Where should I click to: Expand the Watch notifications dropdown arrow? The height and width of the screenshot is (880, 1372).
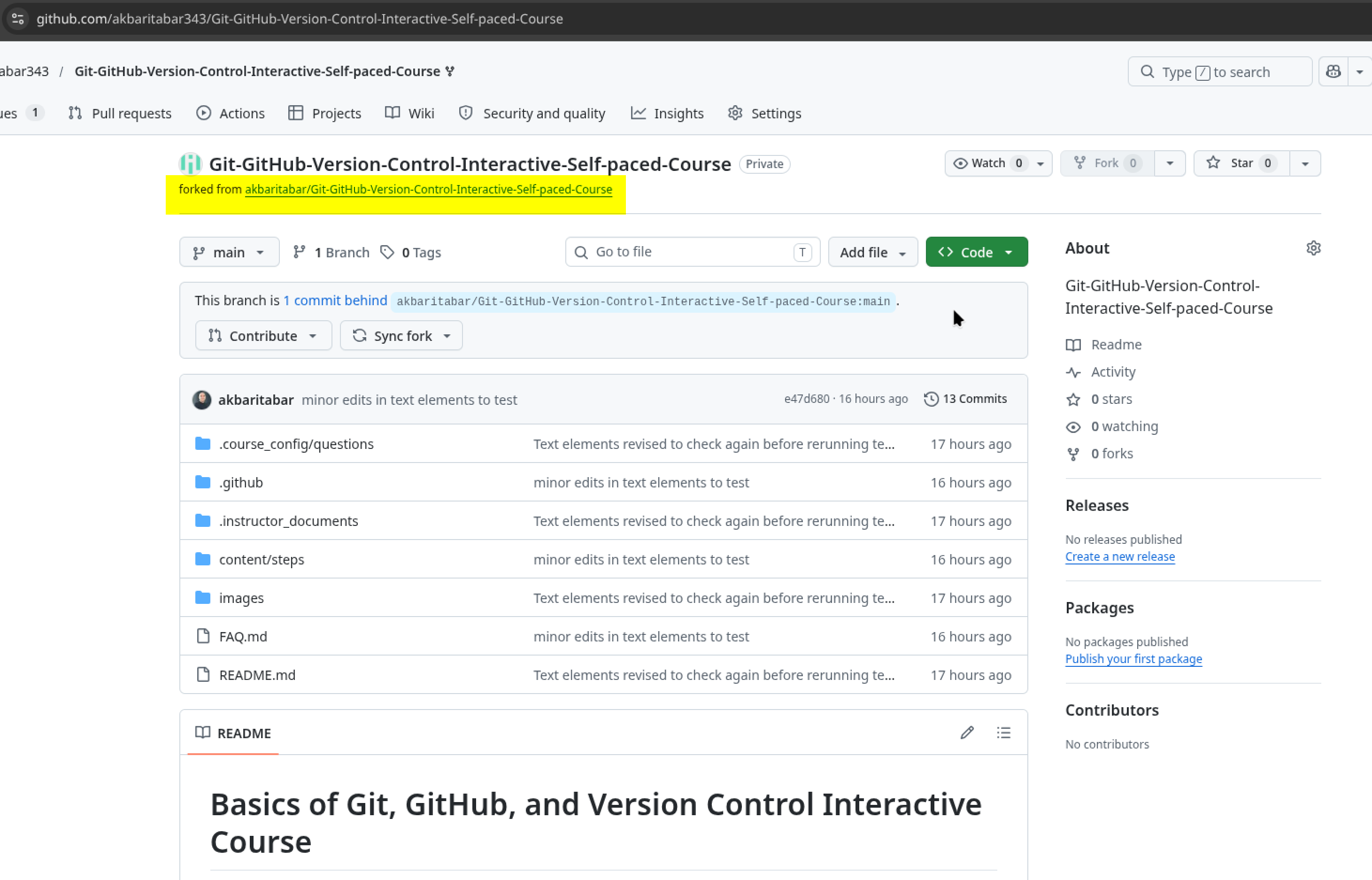1041,163
